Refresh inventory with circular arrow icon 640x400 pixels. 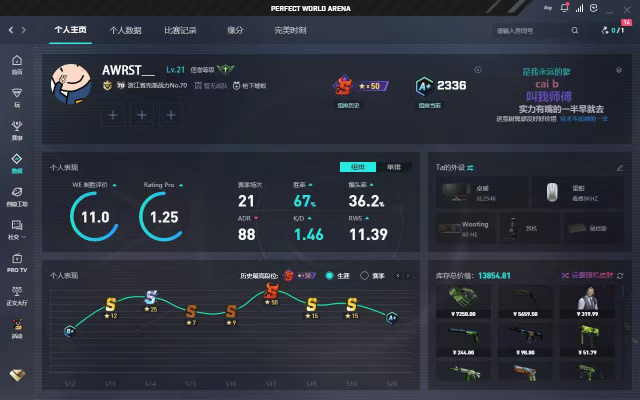(620, 276)
